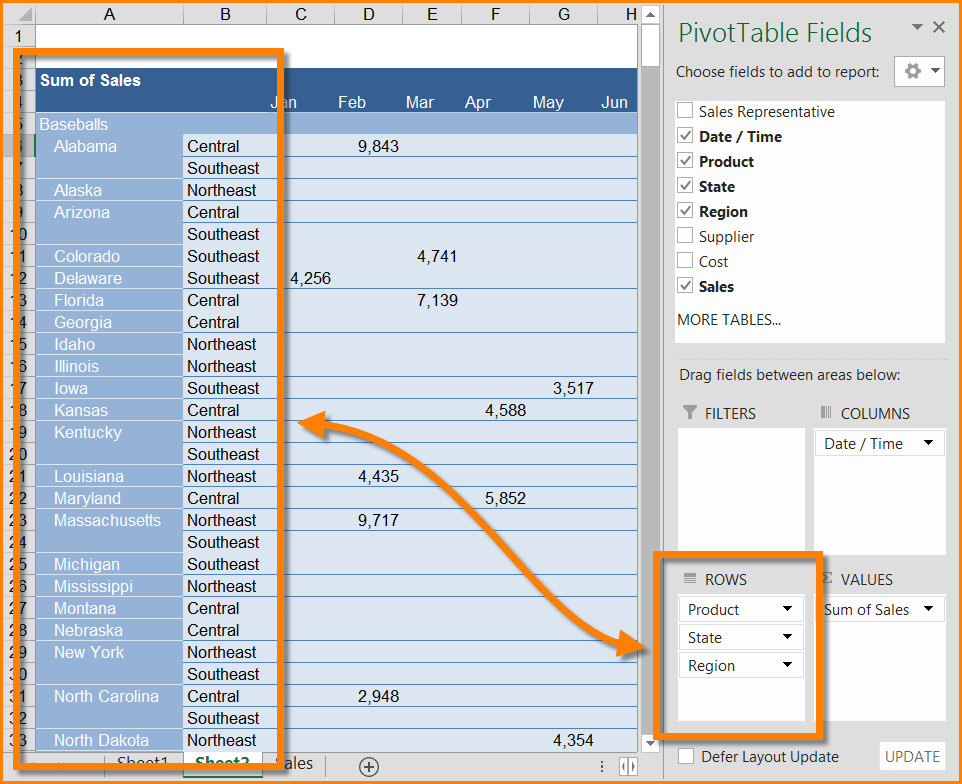Select column D header
This screenshot has height=784, width=962.
click(x=368, y=15)
